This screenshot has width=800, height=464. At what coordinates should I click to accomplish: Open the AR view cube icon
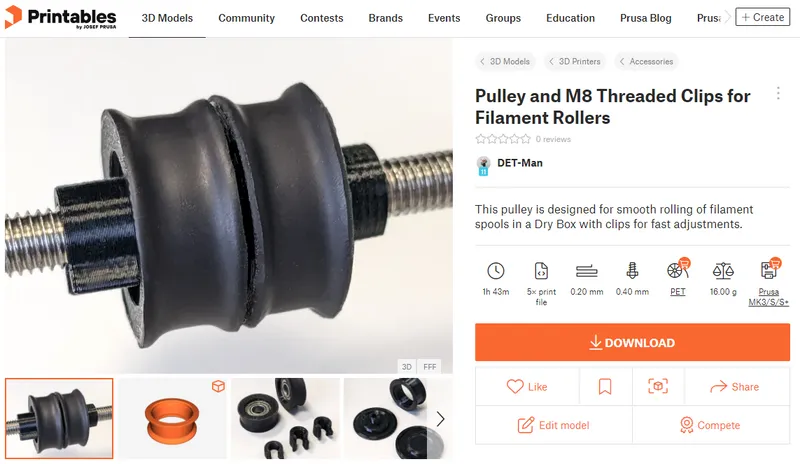click(x=658, y=386)
